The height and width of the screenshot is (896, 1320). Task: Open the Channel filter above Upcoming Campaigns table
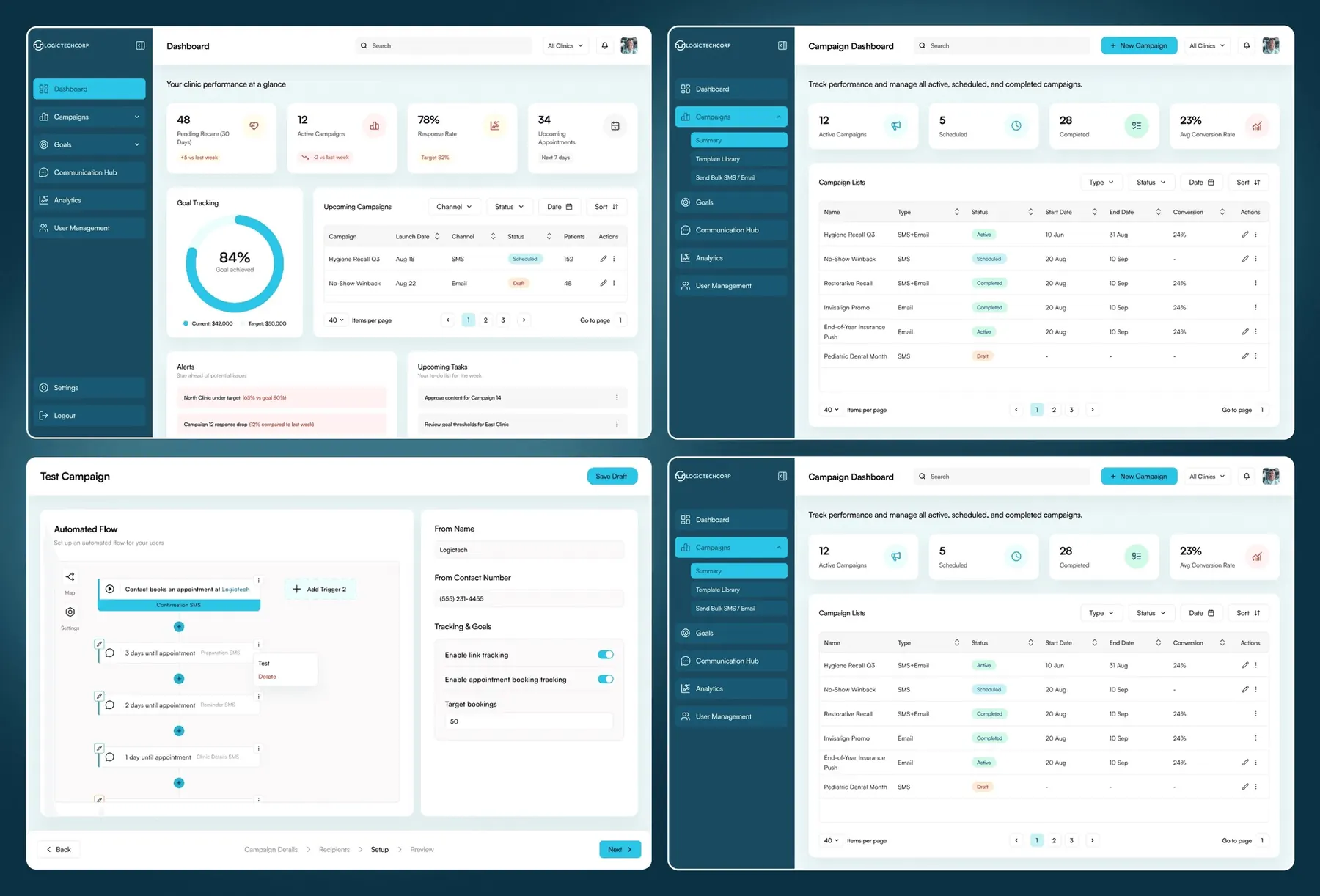[454, 207]
